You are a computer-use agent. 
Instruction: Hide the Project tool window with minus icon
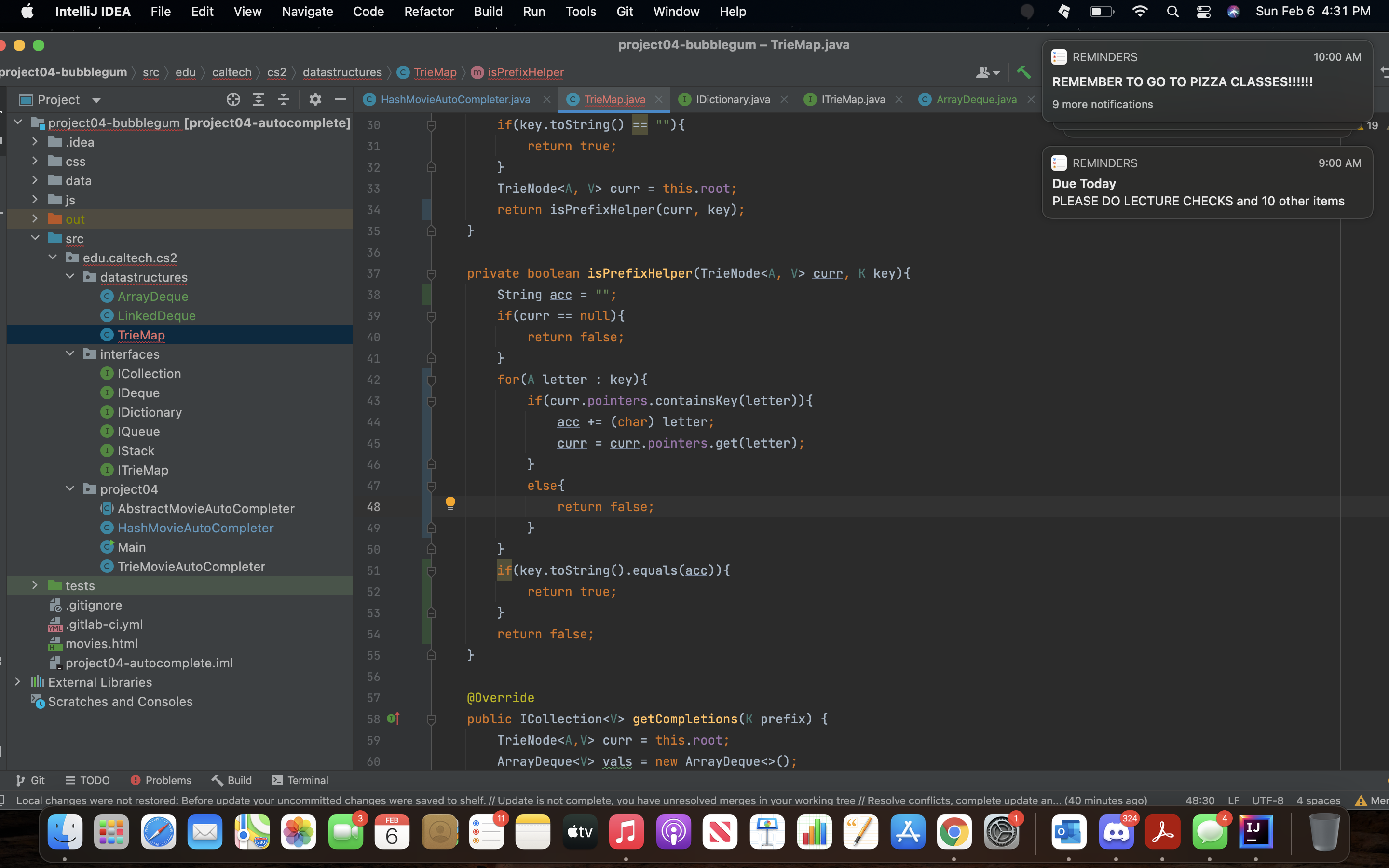tap(340, 99)
